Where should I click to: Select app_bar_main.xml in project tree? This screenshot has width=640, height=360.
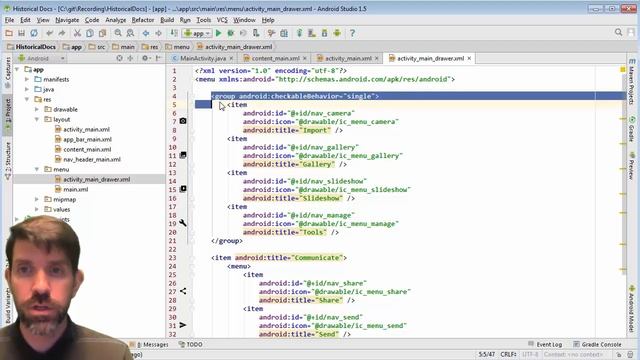(x=83, y=139)
